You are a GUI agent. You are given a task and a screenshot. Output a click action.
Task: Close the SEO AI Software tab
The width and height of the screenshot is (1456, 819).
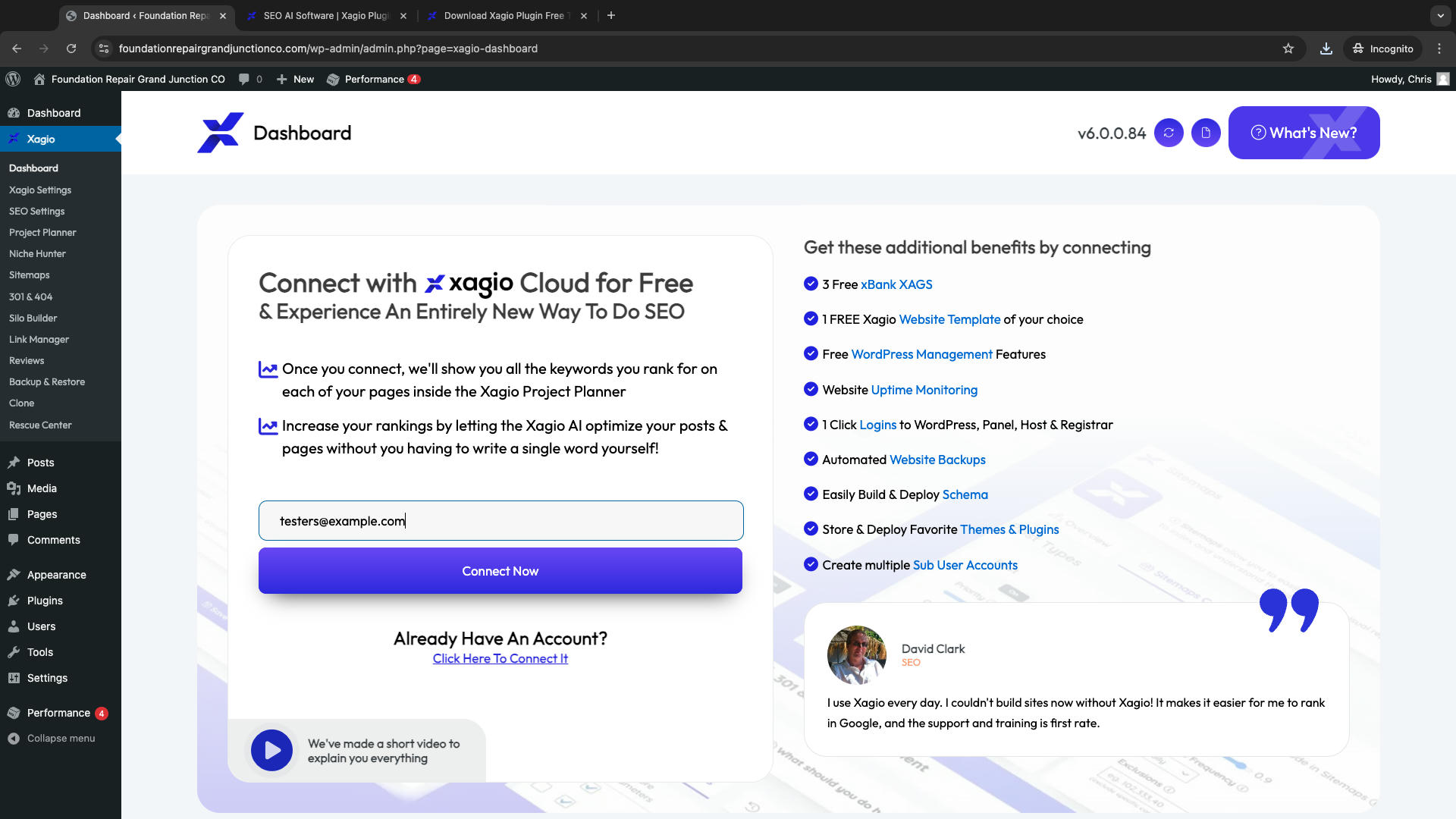pos(403,15)
